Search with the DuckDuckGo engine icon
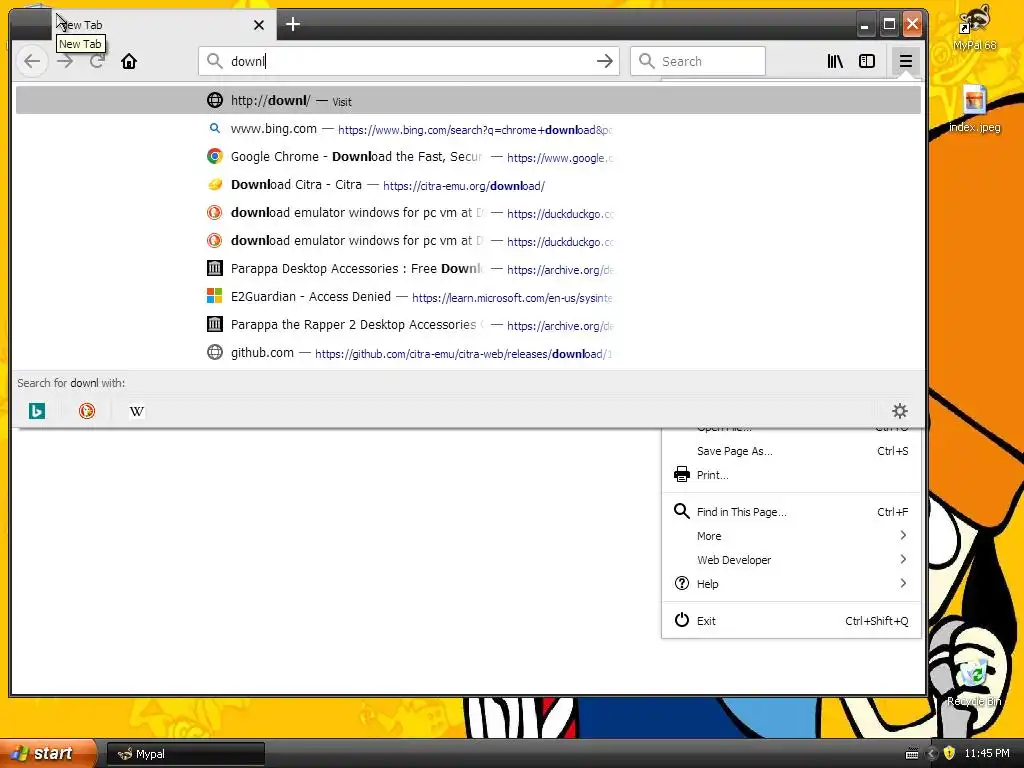The height and width of the screenshot is (768, 1024). tap(87, 411)
